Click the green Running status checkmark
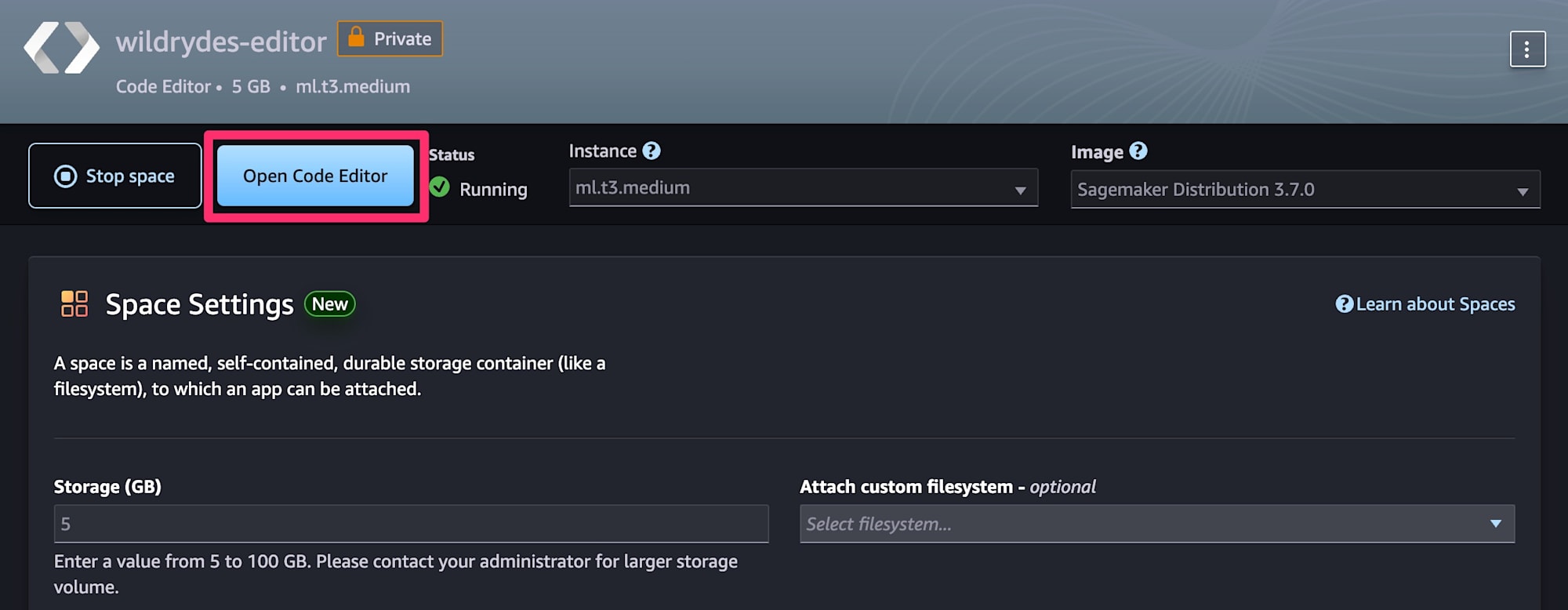 click(440, 187)
